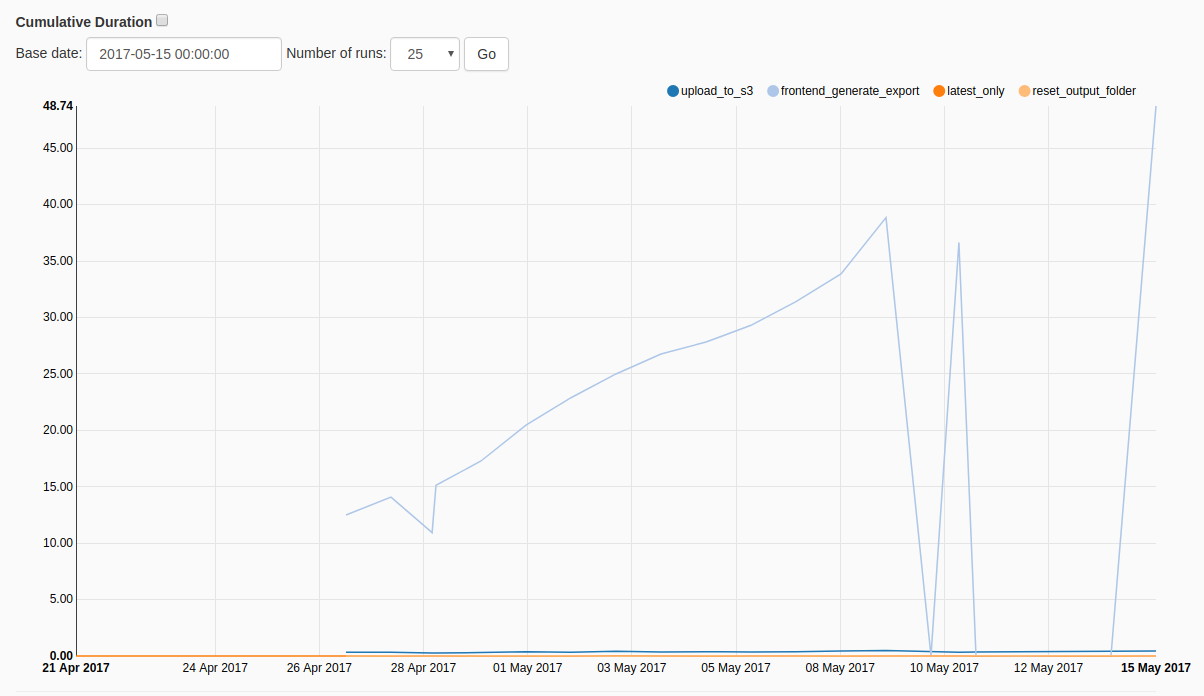Click the 5.00 y-axis label
This screenshot has width=1204, height=696.
tap(61, 600)
